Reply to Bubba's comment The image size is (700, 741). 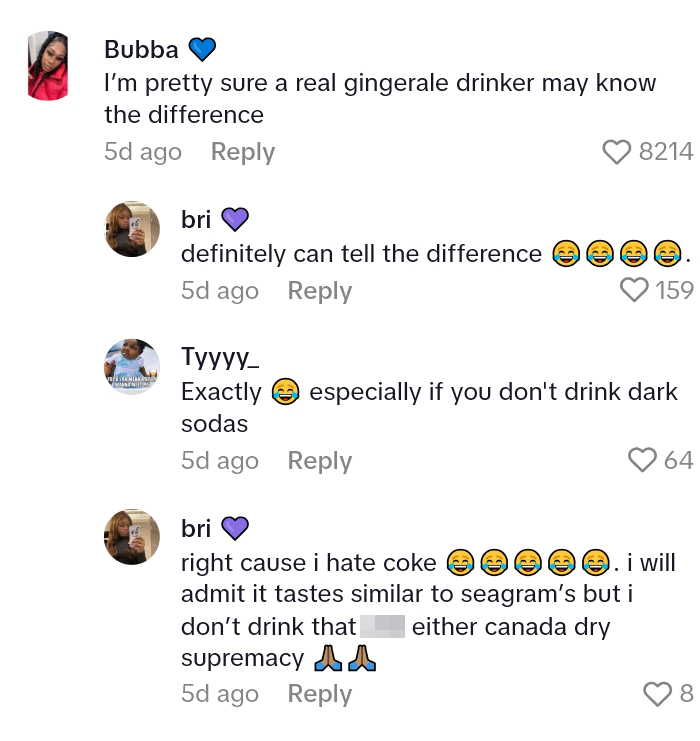click(x=243, y=152)
